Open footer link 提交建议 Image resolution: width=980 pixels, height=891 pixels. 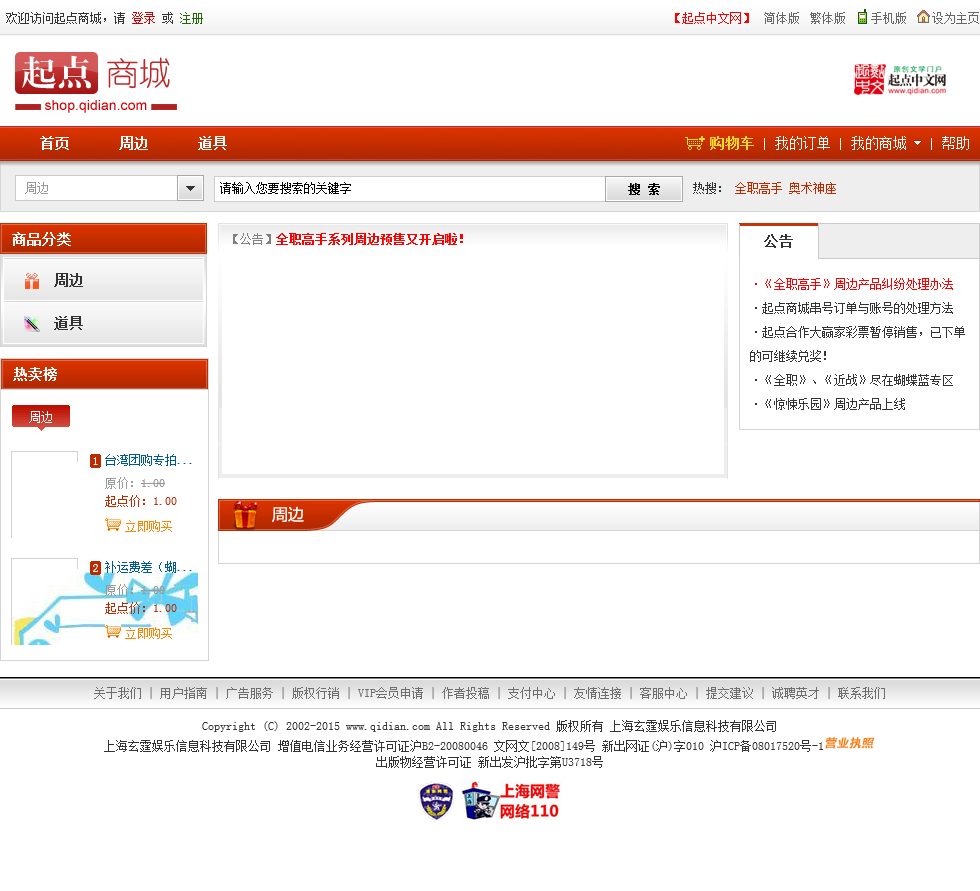pos(729,693)
